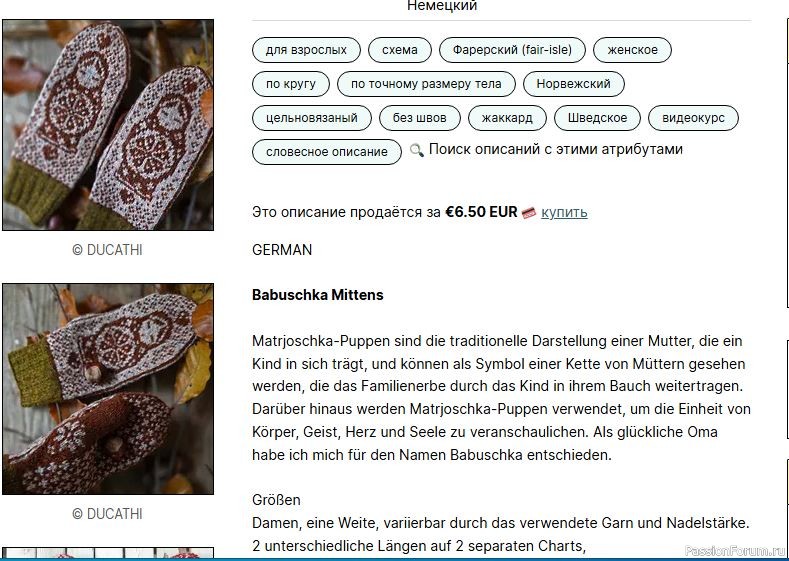
Task: Choose the Норвежский tag
Action: click(x=574, y=84)
